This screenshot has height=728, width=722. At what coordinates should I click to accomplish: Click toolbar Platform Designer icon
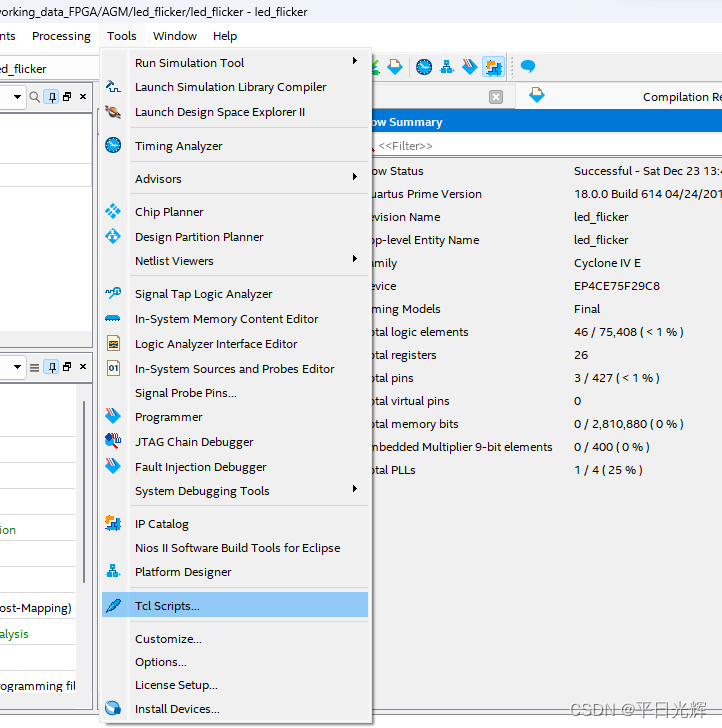coord(447,67)
